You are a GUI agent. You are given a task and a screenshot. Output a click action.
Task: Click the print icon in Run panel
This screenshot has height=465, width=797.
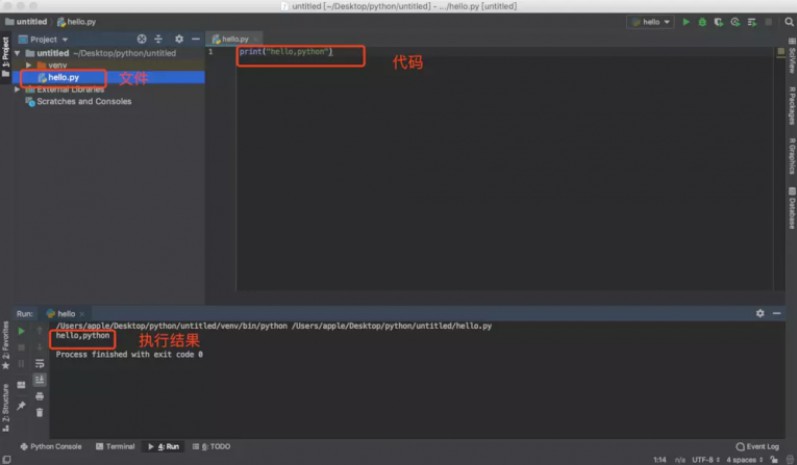click(40, 396)
